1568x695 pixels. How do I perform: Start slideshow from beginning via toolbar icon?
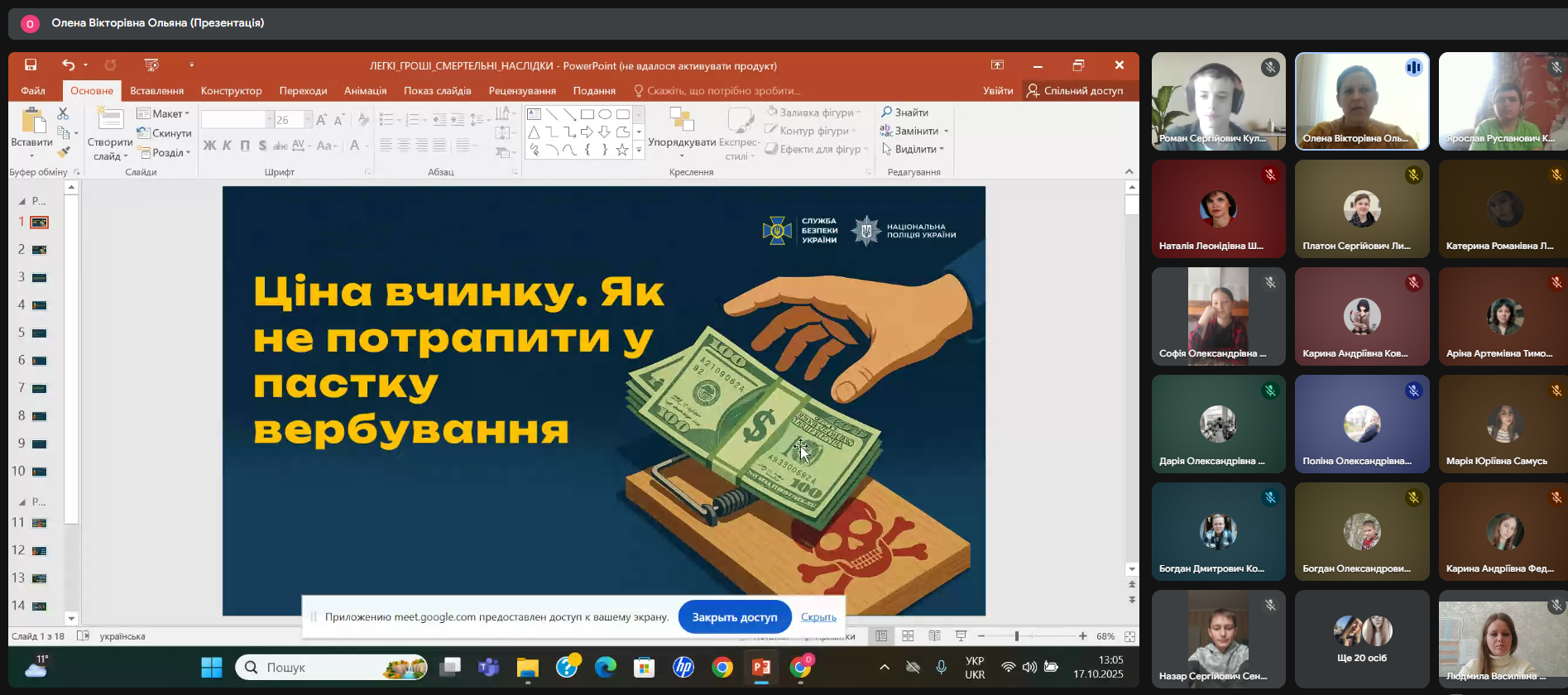(151, 65)
